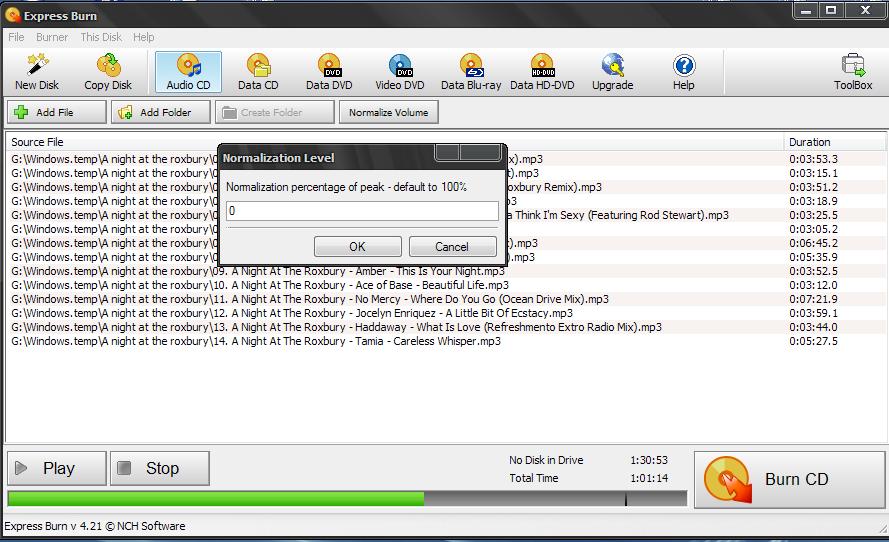Click the Add Folder button
Screen dimensions: 889x542
click(160, 112)
